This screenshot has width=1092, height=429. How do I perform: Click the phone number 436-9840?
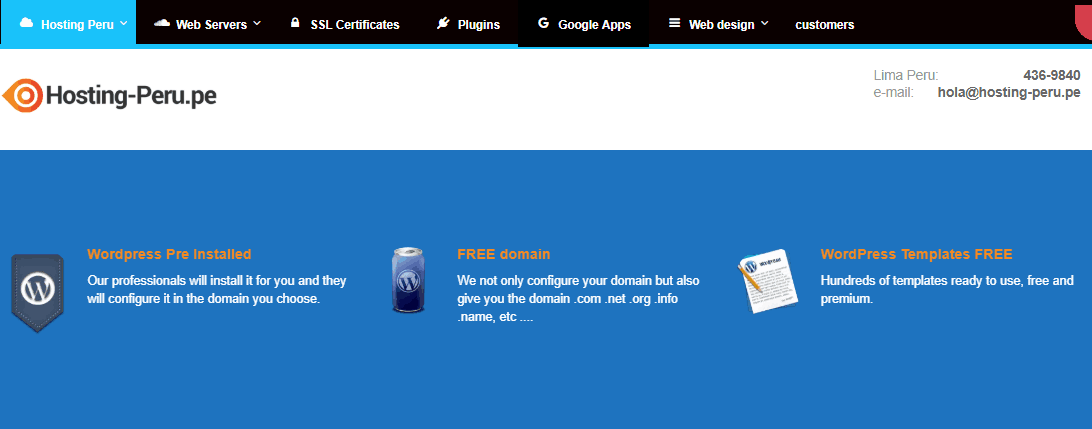pos(1052,75)
